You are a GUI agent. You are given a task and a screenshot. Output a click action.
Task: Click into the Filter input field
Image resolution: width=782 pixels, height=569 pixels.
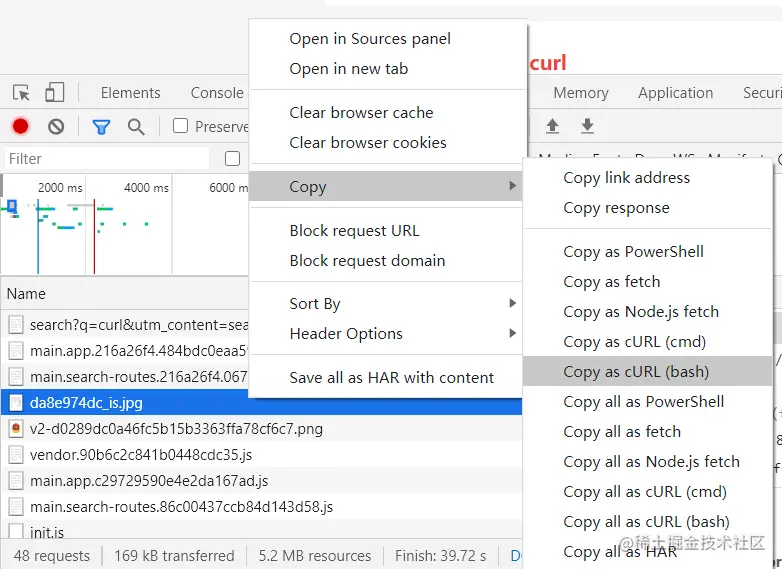click(x=107, y=159)
